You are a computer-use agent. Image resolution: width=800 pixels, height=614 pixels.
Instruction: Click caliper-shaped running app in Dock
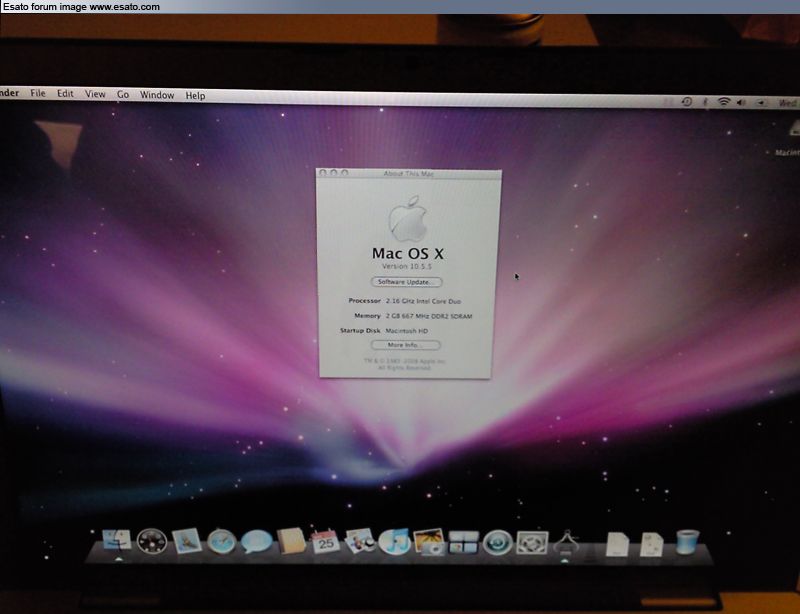[566, 543]
